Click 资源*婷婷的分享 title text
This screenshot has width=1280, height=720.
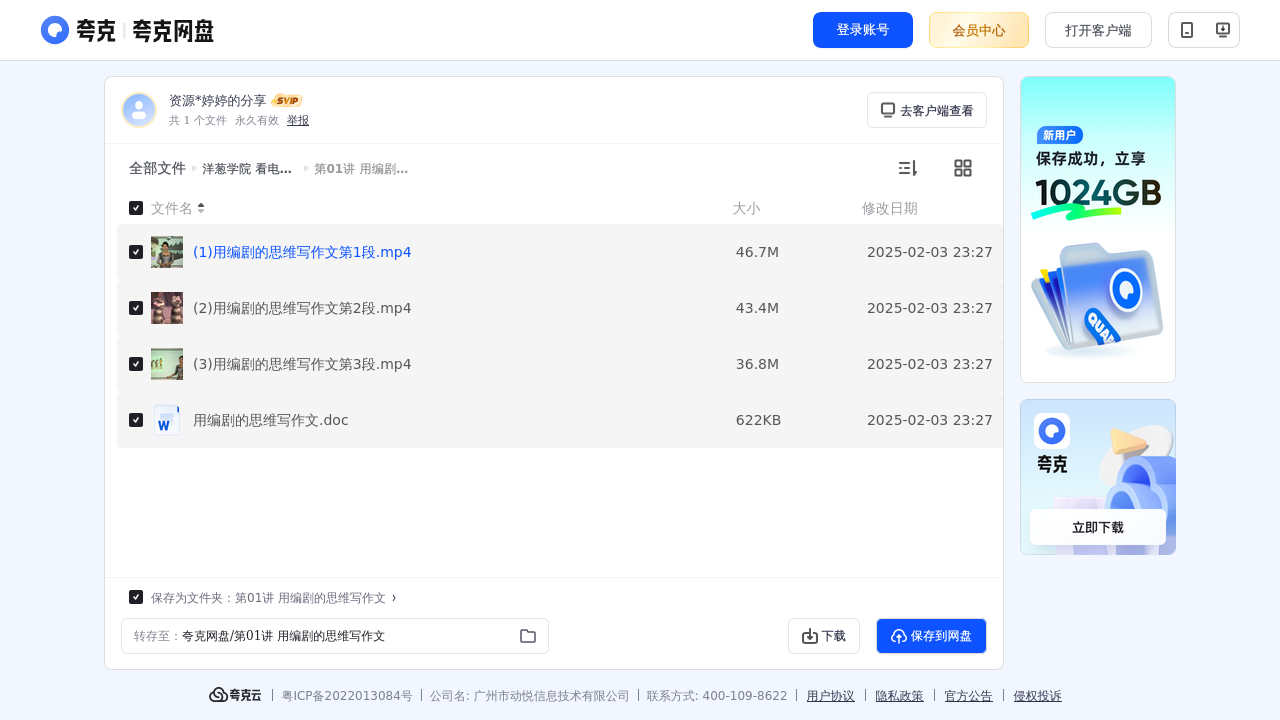click(x=218, y=101)
